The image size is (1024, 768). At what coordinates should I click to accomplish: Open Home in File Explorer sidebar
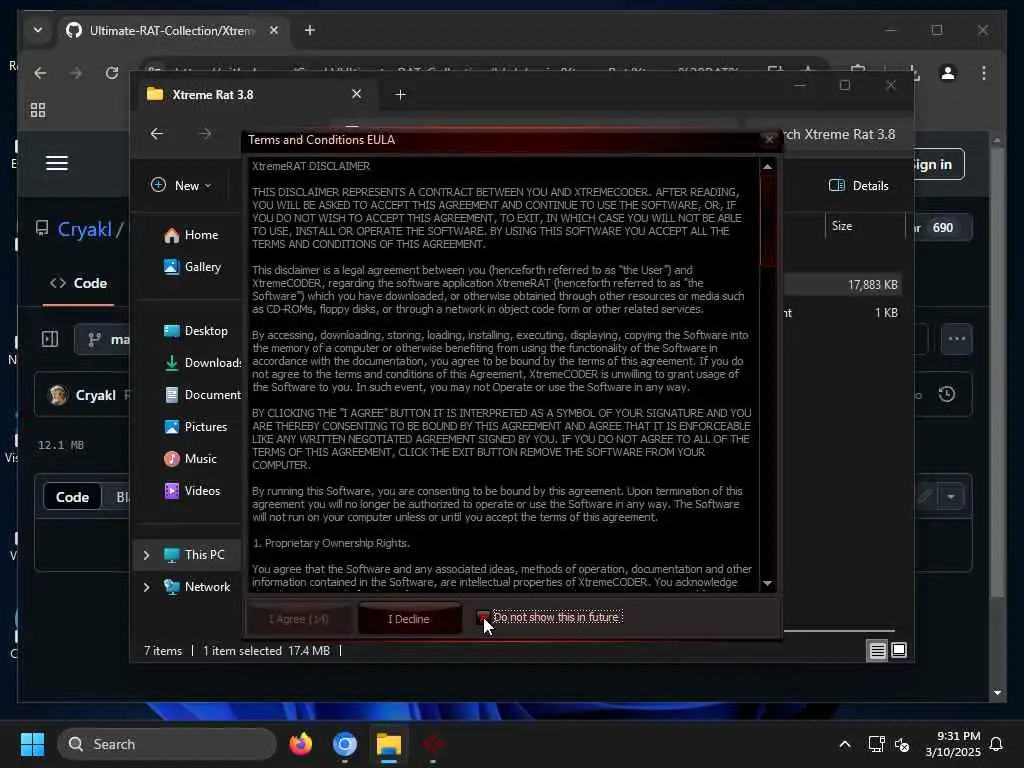coord(191,235)
